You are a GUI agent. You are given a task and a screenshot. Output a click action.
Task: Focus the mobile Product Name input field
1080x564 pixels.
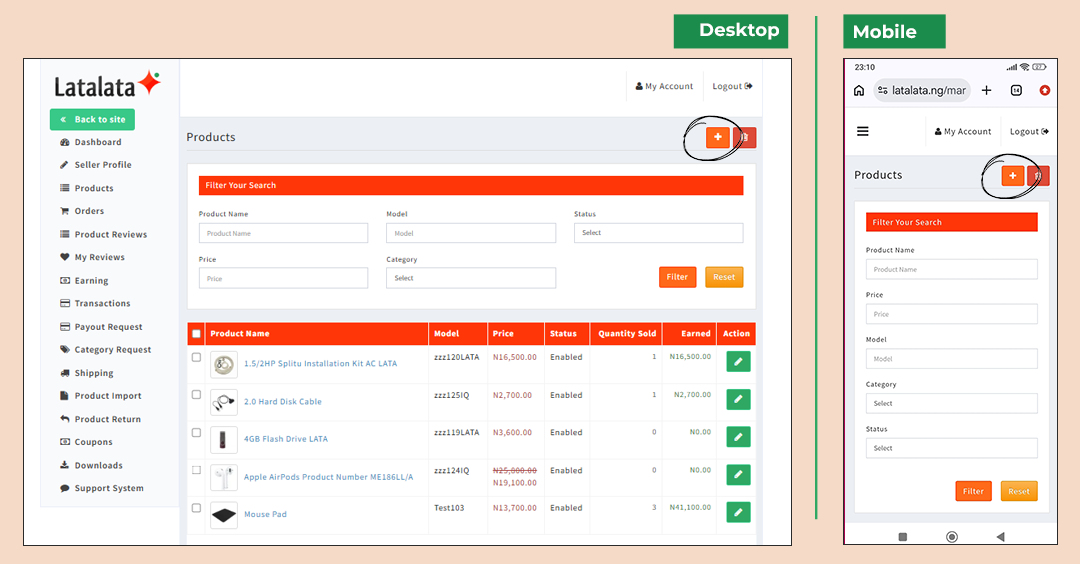tap(951, 269)
